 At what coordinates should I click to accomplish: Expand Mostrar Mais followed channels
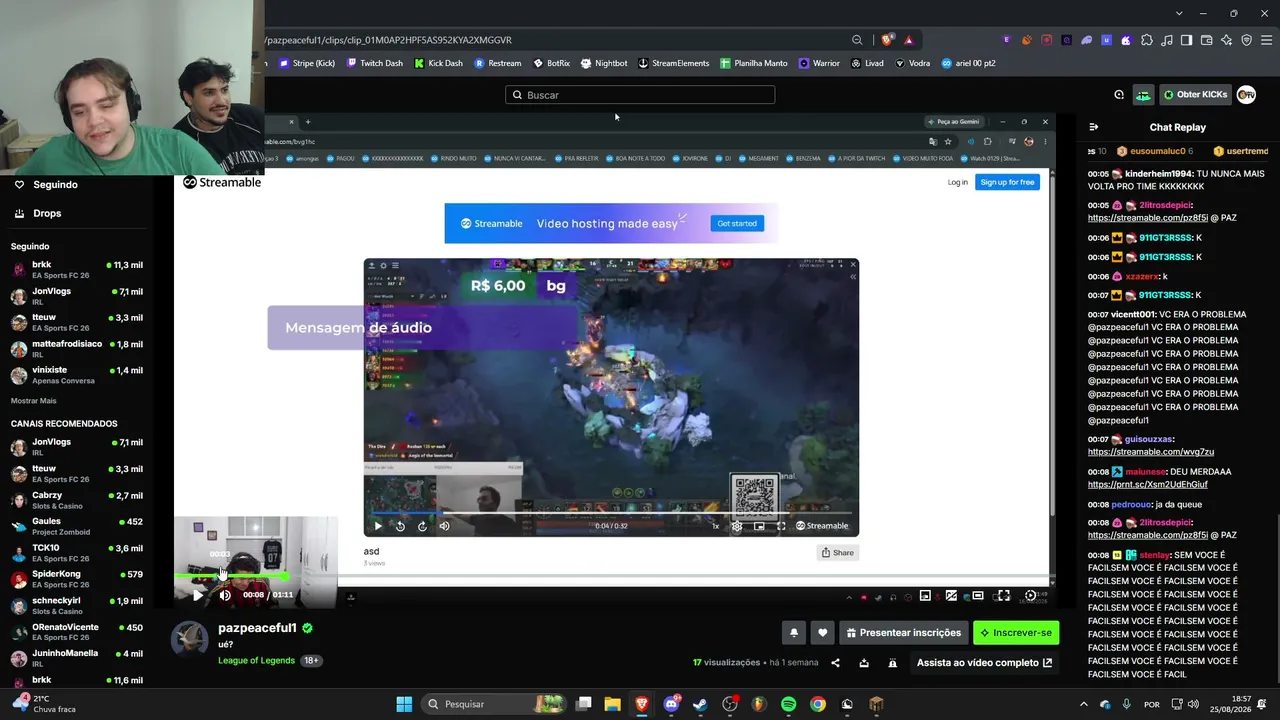[34, 401]
